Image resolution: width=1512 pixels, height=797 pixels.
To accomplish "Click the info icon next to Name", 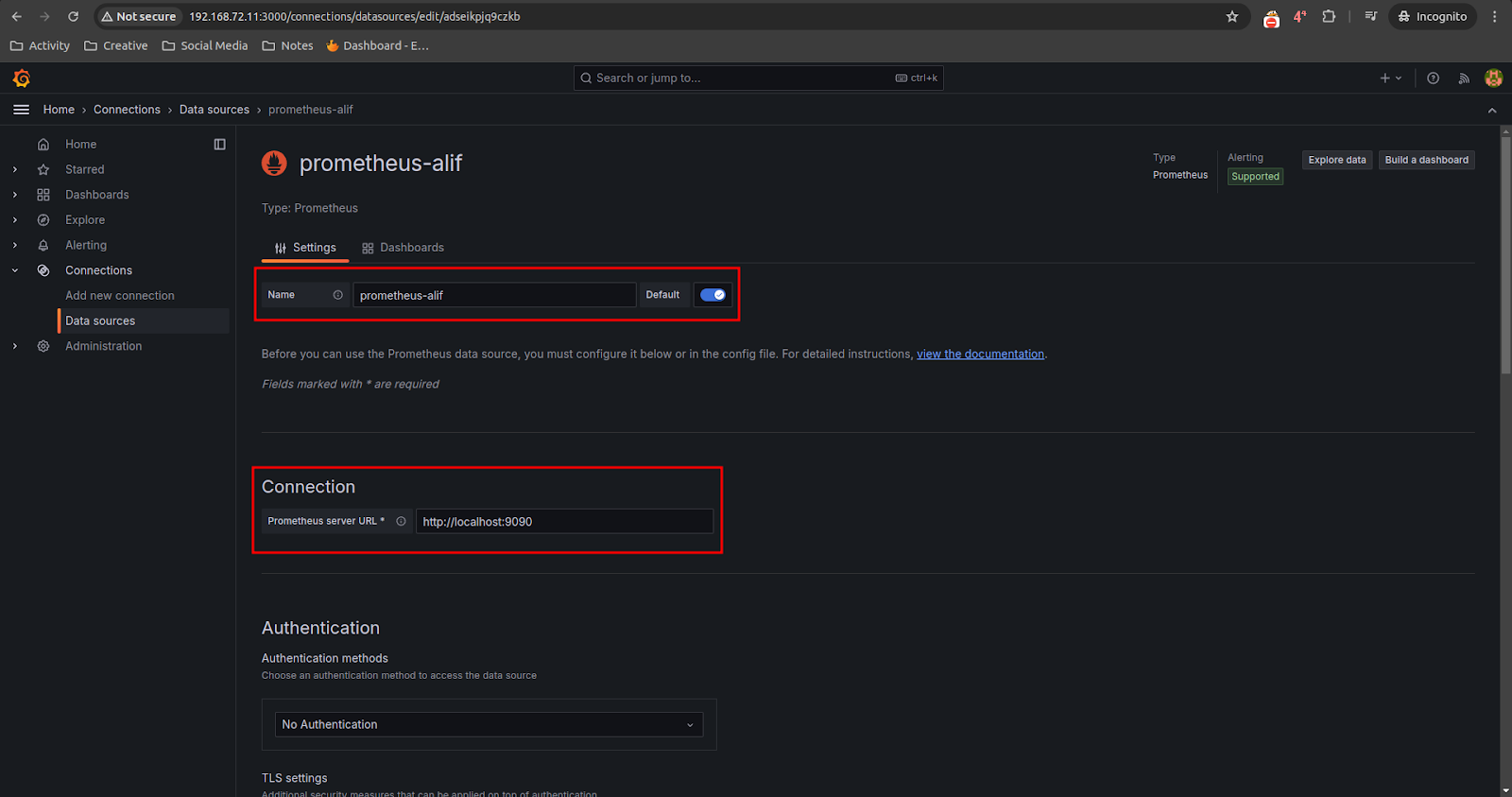I will click(337, 295).
